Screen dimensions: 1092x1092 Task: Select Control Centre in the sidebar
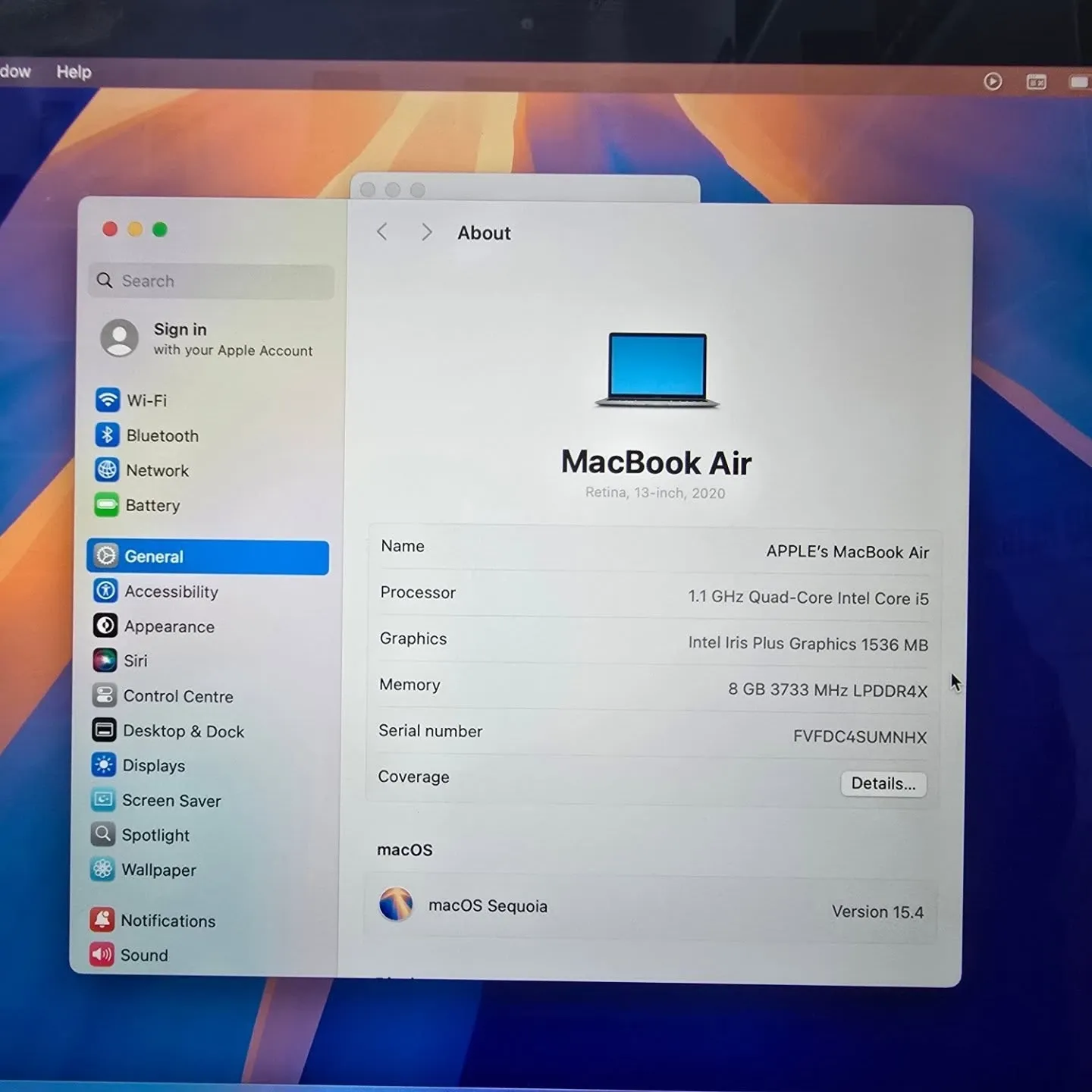pyautogui.click(x=205, y=695)
